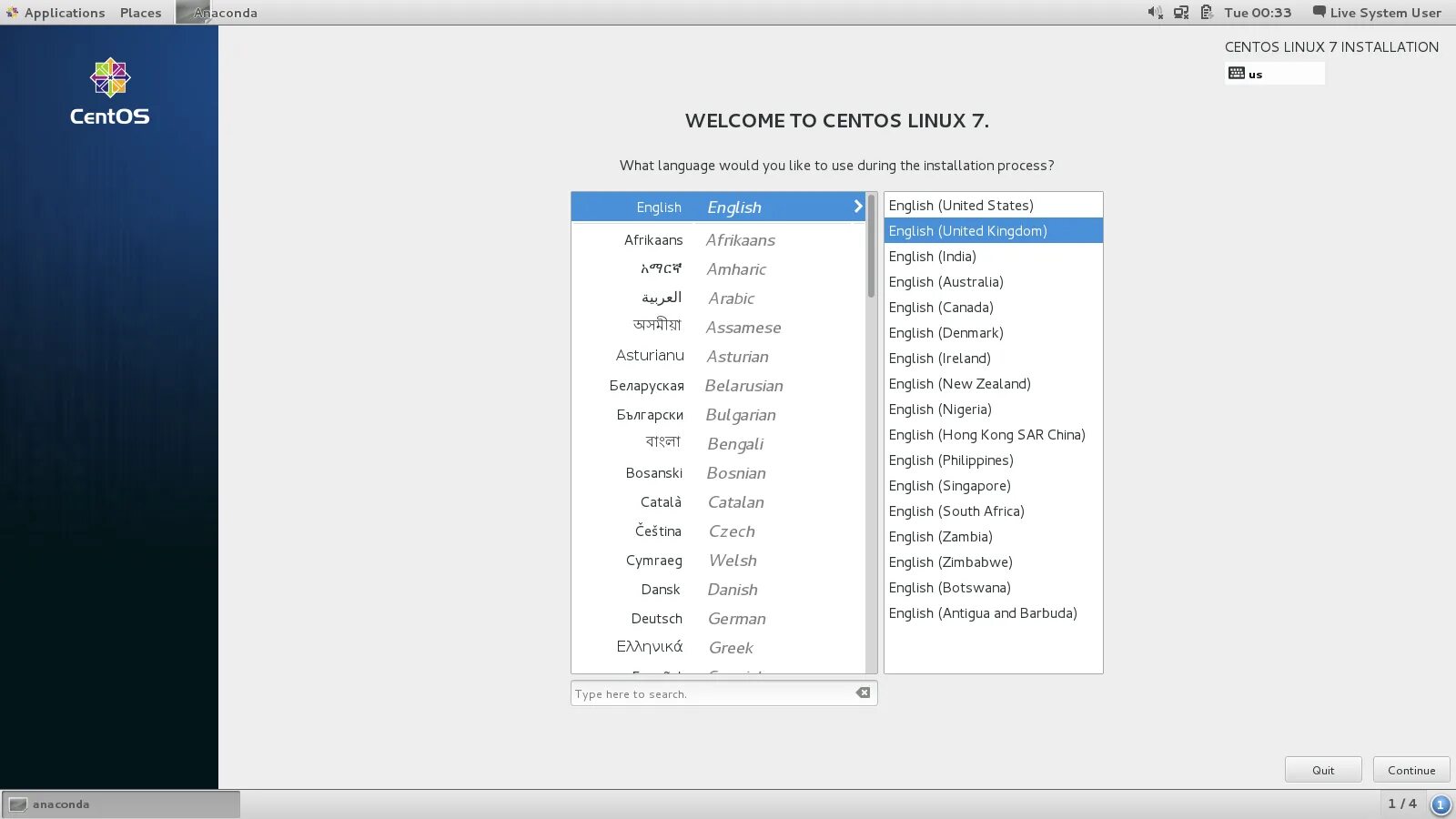Select Assamese in the language list
1456x819 pixels.
[718, 328]
